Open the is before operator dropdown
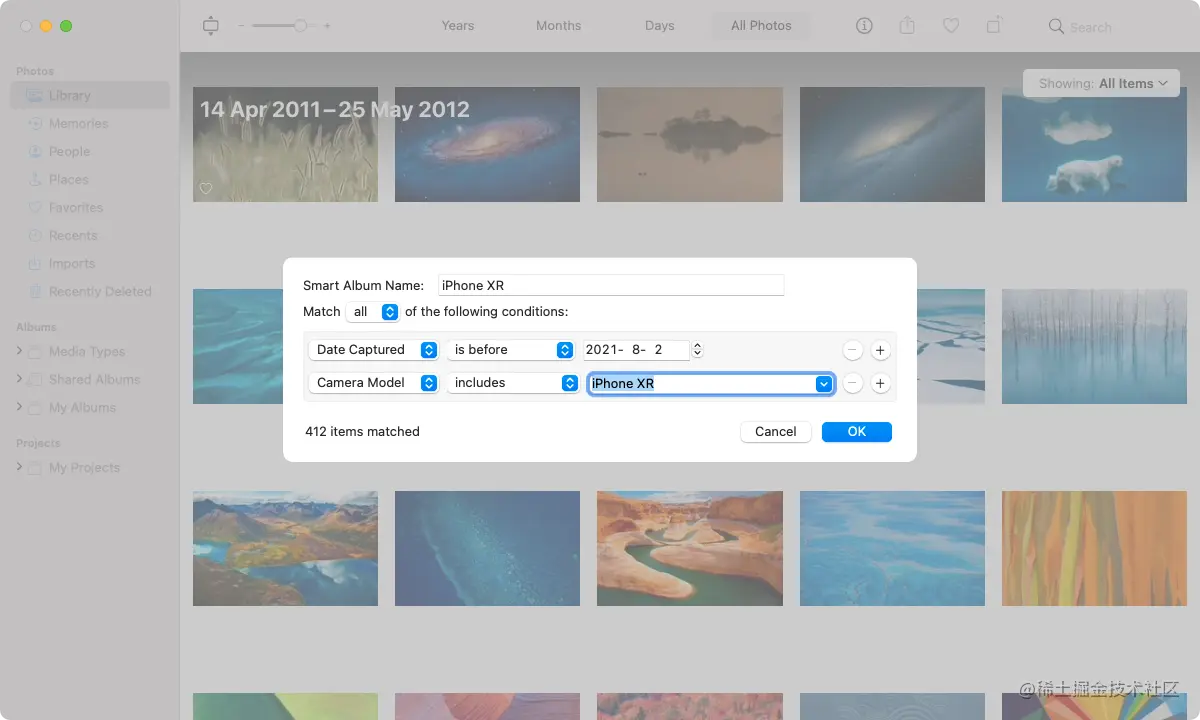This screenshot has width=1200, height=720. [511, 350]
